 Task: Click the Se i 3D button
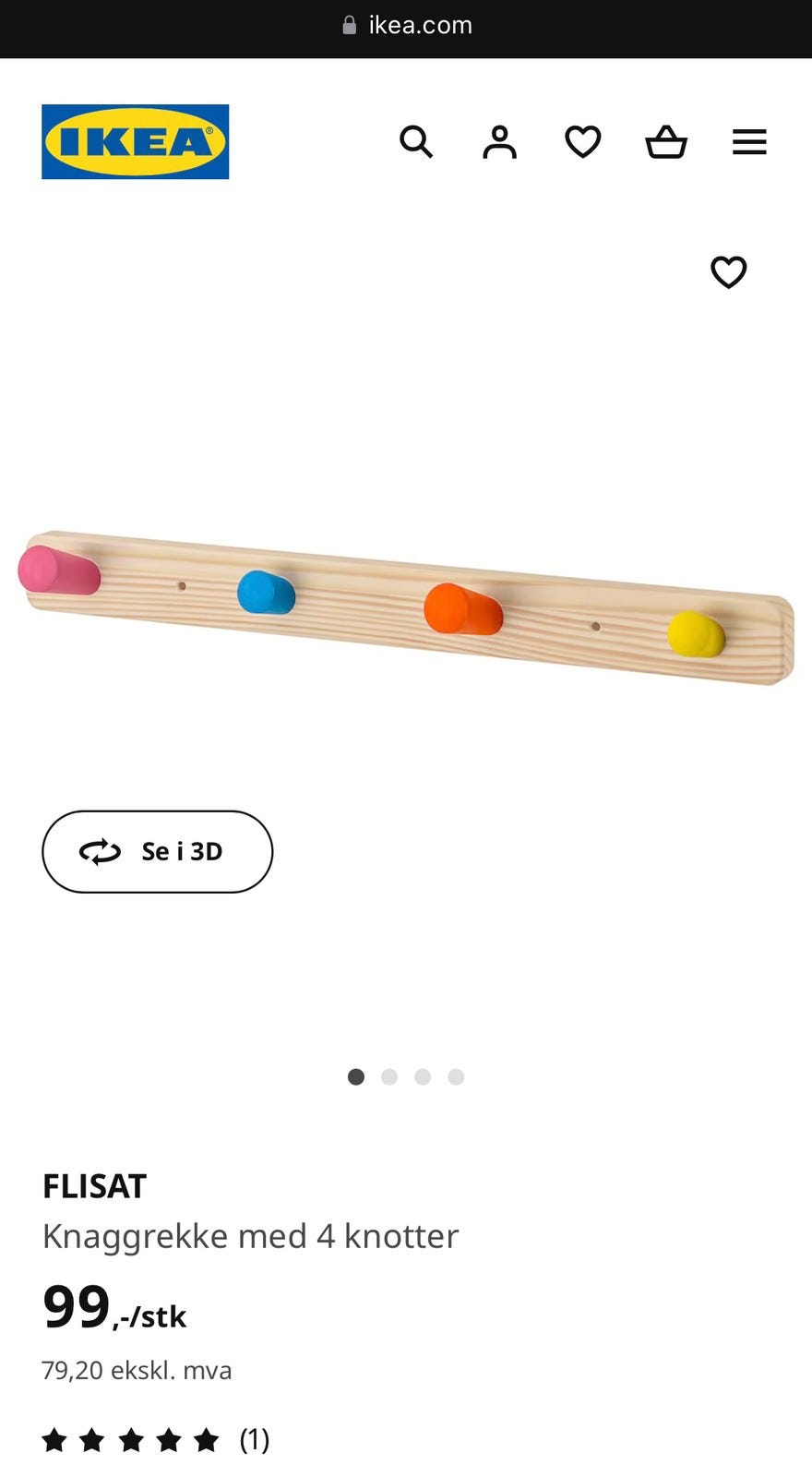[157, 851]
